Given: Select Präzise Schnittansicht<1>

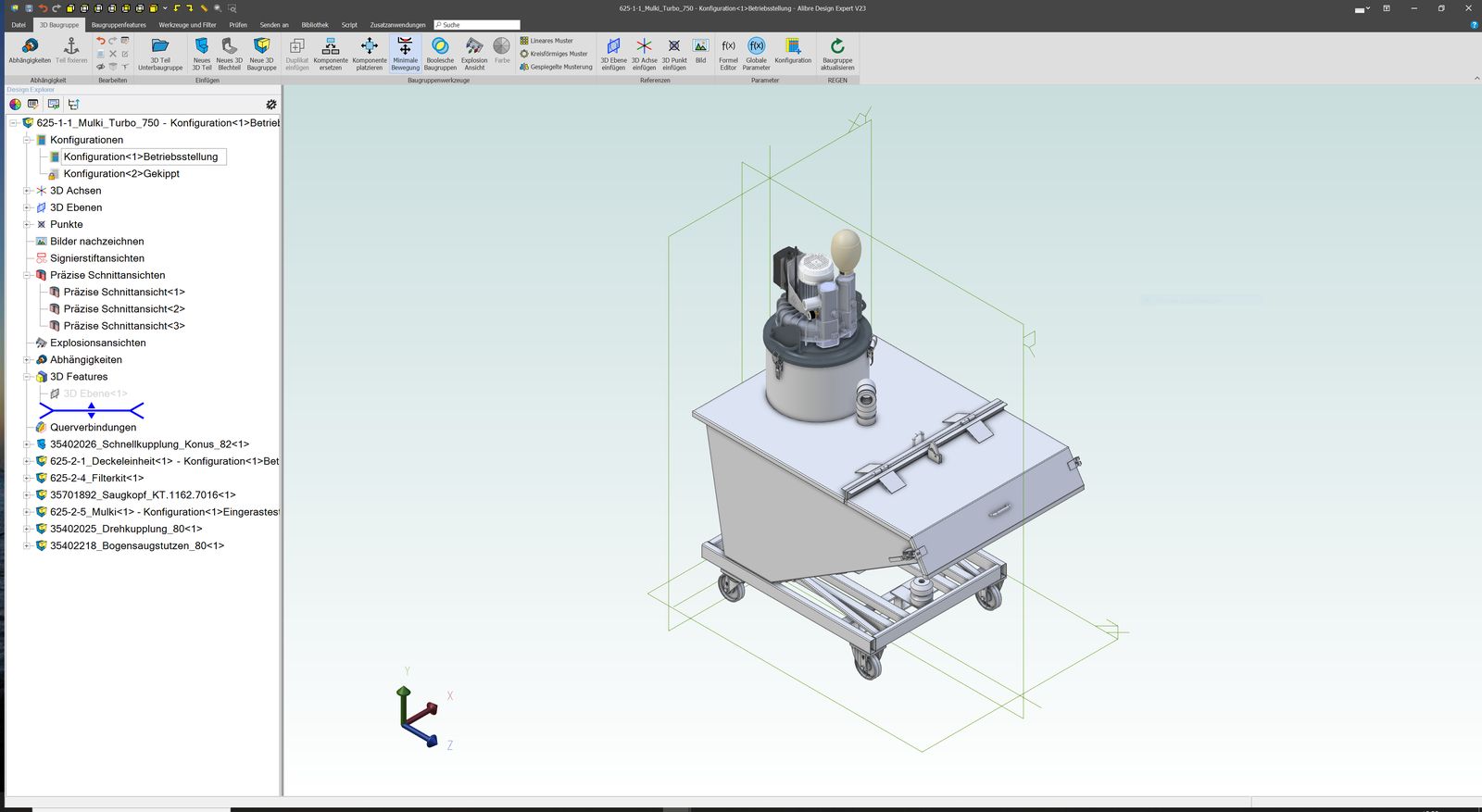Looking at the screenshot, I should click(x=124, y=292).
